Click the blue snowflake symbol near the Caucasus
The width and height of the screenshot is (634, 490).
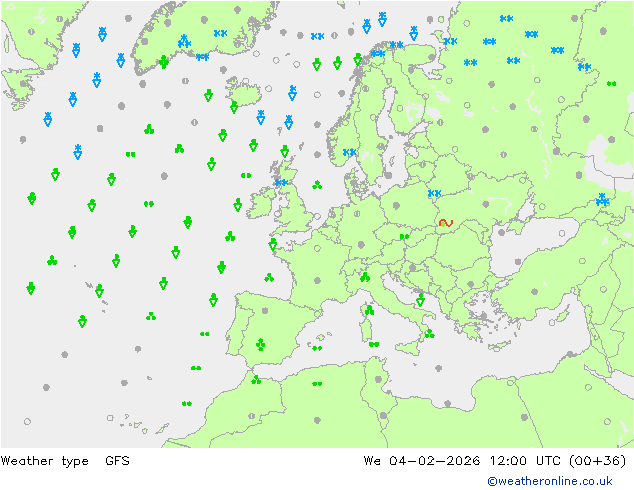[602, 200]
